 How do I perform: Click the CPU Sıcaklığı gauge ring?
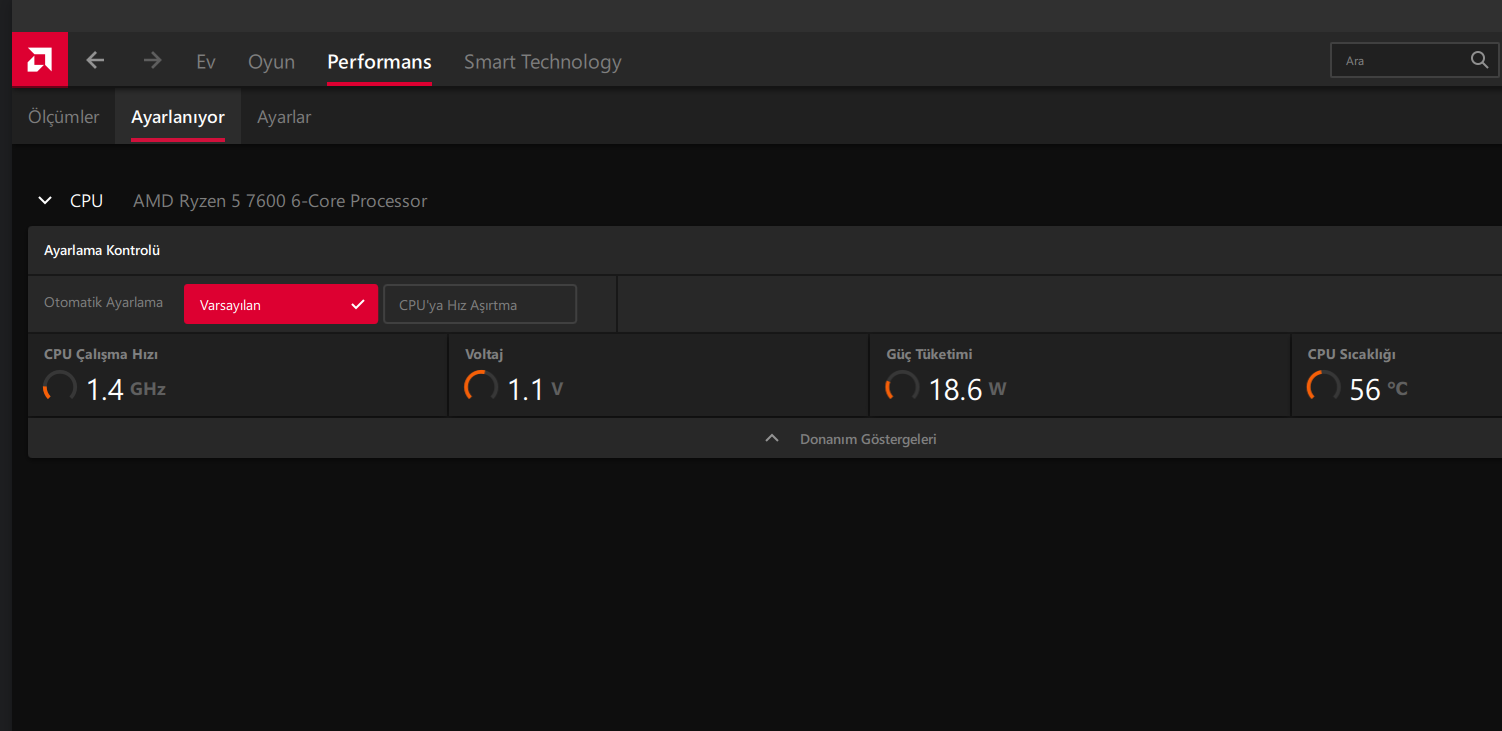click(x=1324, y=388)
